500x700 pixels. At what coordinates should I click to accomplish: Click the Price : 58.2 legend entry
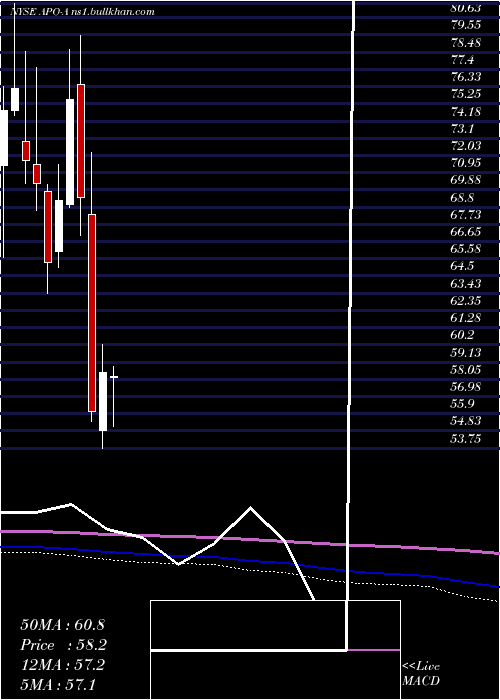tap(64, 645)
